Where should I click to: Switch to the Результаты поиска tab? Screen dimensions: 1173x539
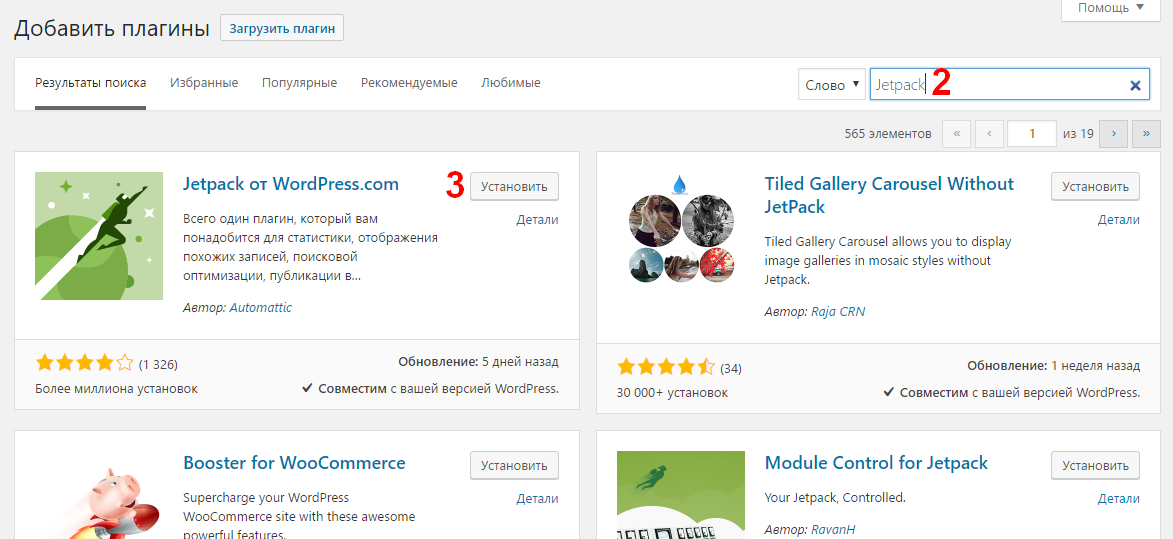click(x=91, y=83)
